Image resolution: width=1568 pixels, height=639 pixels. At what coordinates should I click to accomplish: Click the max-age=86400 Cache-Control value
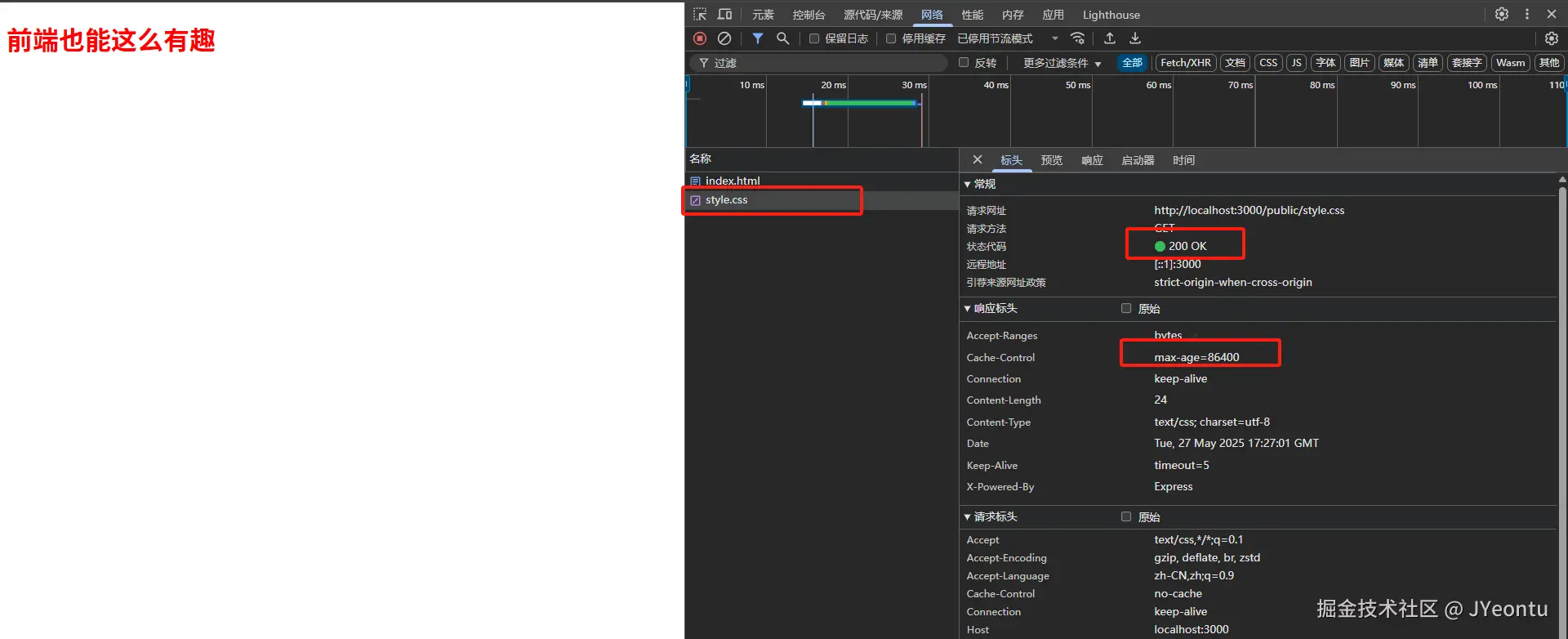pos(1196,357)
